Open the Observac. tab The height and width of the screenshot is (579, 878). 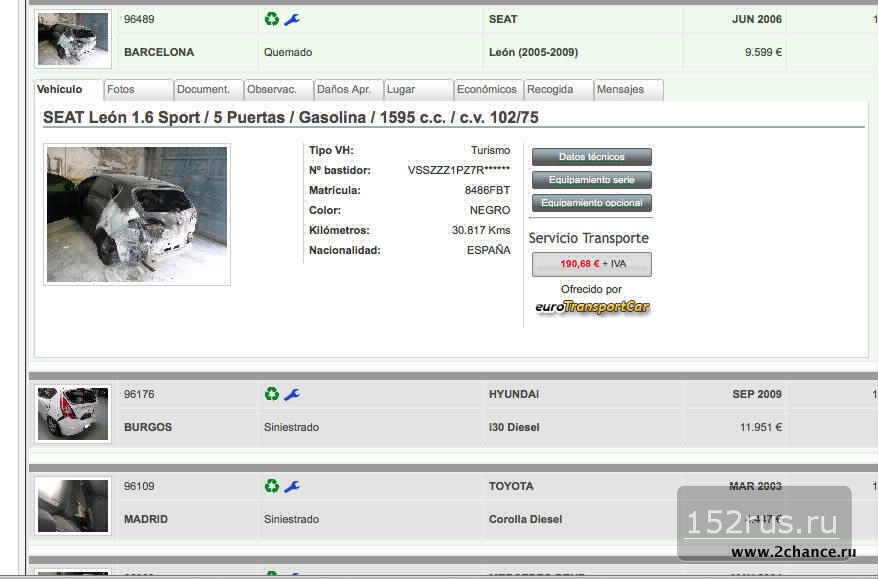(x=278, y=90)
